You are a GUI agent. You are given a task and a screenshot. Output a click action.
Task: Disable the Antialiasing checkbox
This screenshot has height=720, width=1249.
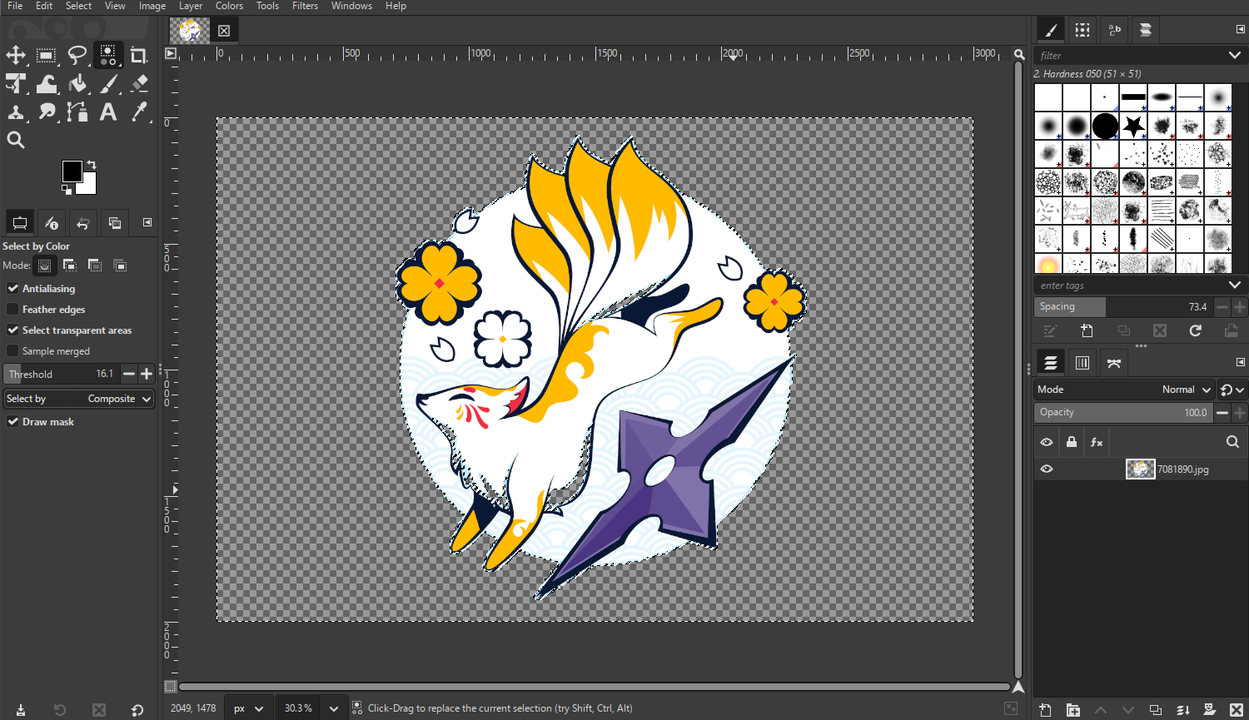tap(13, 288)
